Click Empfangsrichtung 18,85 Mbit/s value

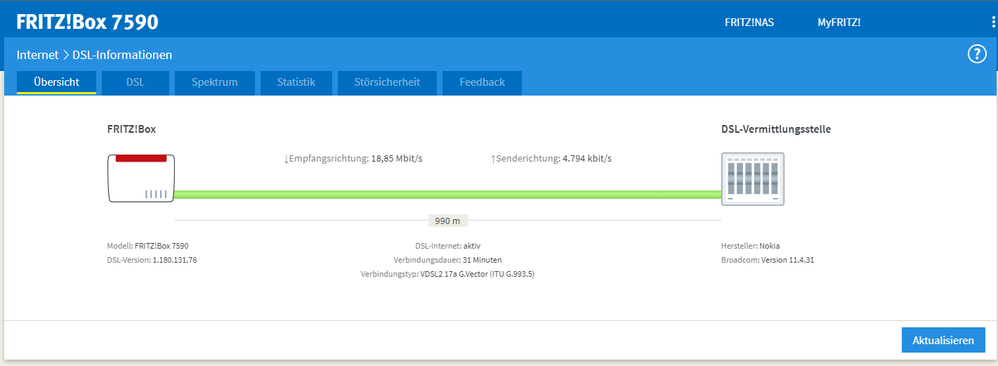(x=353, y=158)
